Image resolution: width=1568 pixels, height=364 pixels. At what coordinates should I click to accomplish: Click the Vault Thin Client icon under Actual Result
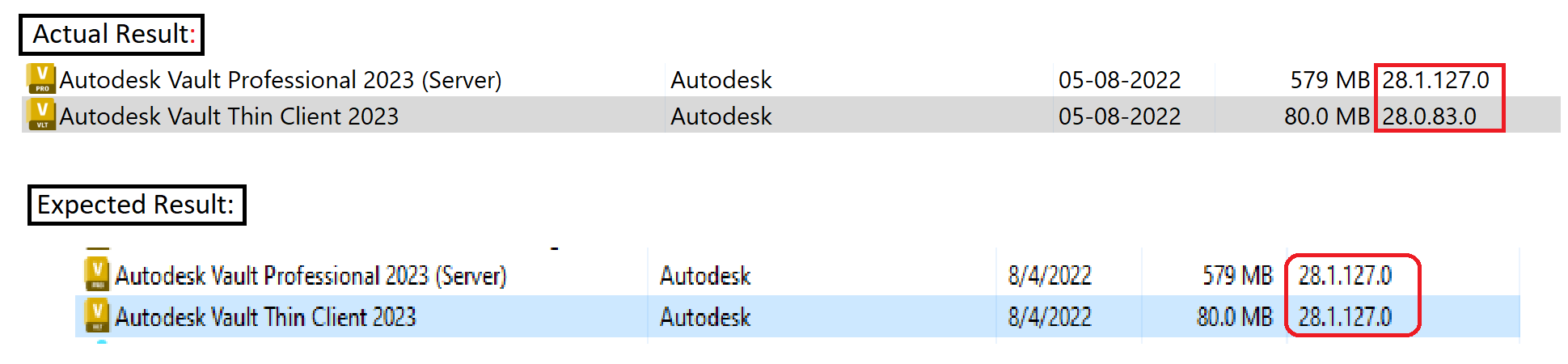(41, 115)
